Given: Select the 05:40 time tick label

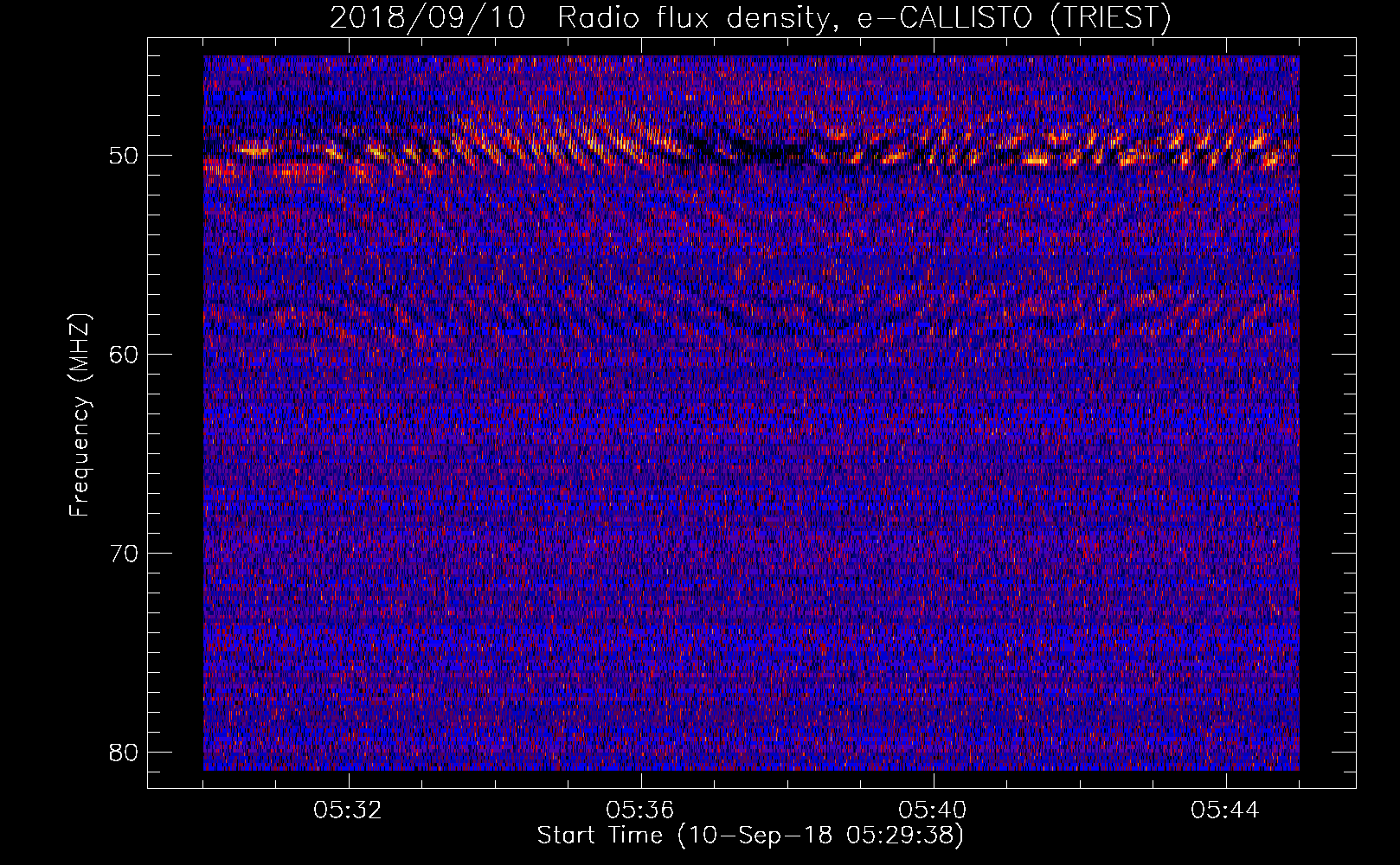Looking at the screenshot, I should (933, 811).
